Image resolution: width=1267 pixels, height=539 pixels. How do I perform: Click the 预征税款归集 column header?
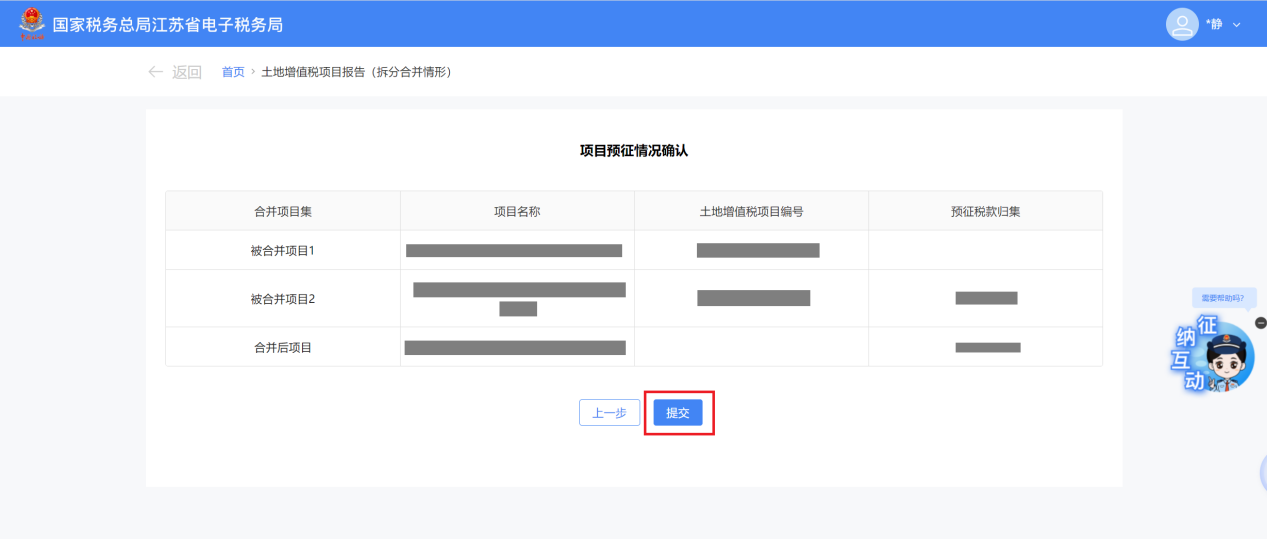pyautogui.click(x=985, y=211)
